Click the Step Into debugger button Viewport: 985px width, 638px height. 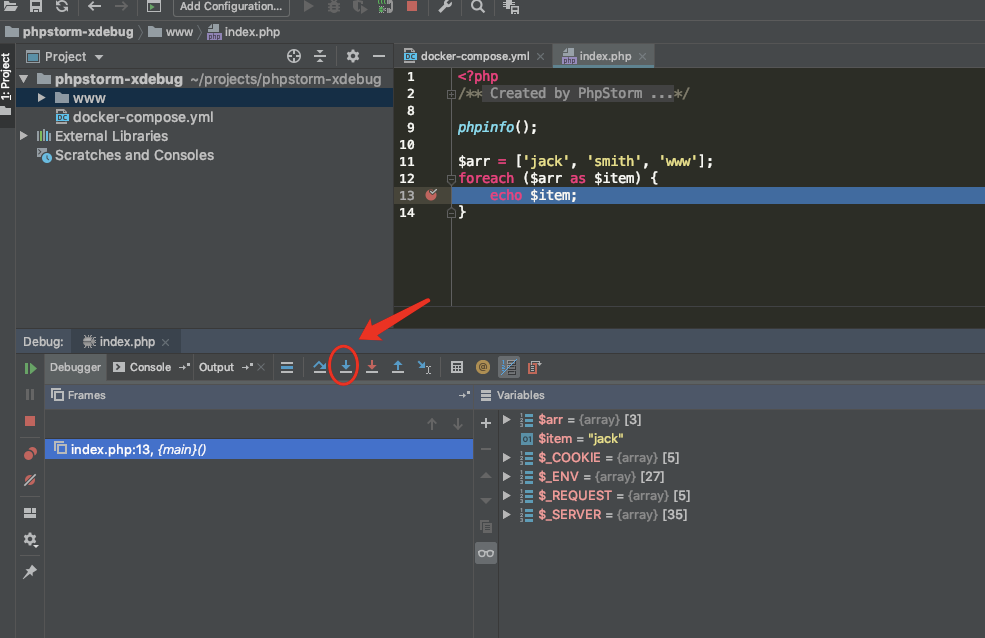[346, 367]
